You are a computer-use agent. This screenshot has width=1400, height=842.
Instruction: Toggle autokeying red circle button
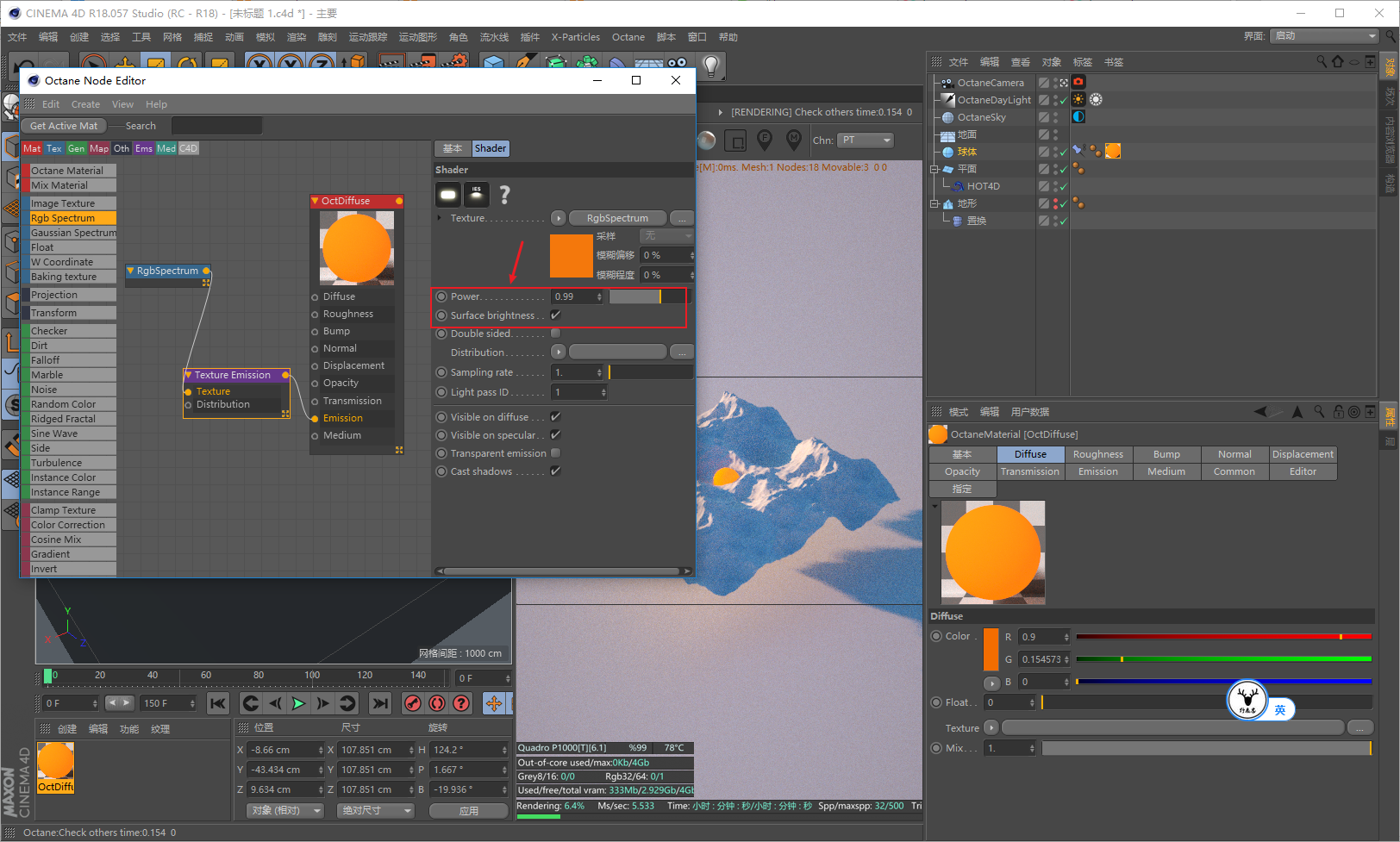[437, 703]
